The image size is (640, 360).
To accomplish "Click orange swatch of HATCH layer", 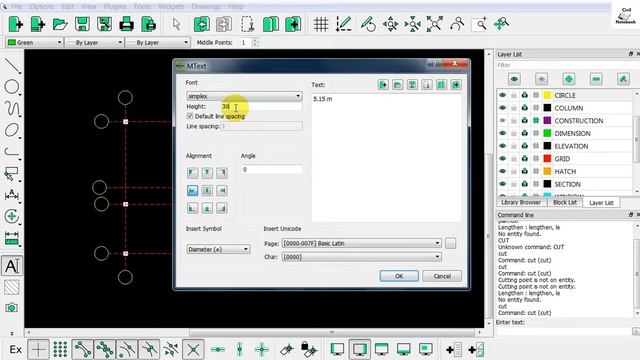I will pyautogui.click(x=547, y=171).
